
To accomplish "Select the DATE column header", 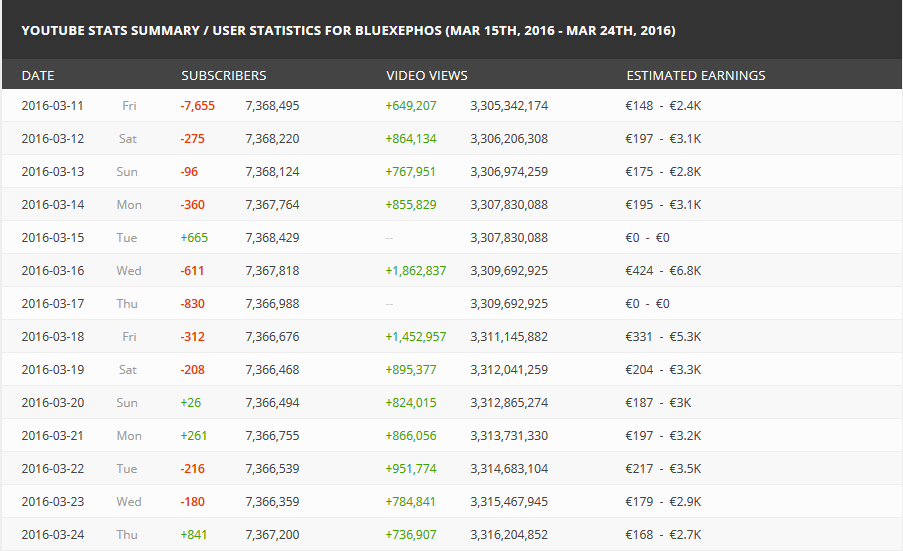I will coord(38,75).
